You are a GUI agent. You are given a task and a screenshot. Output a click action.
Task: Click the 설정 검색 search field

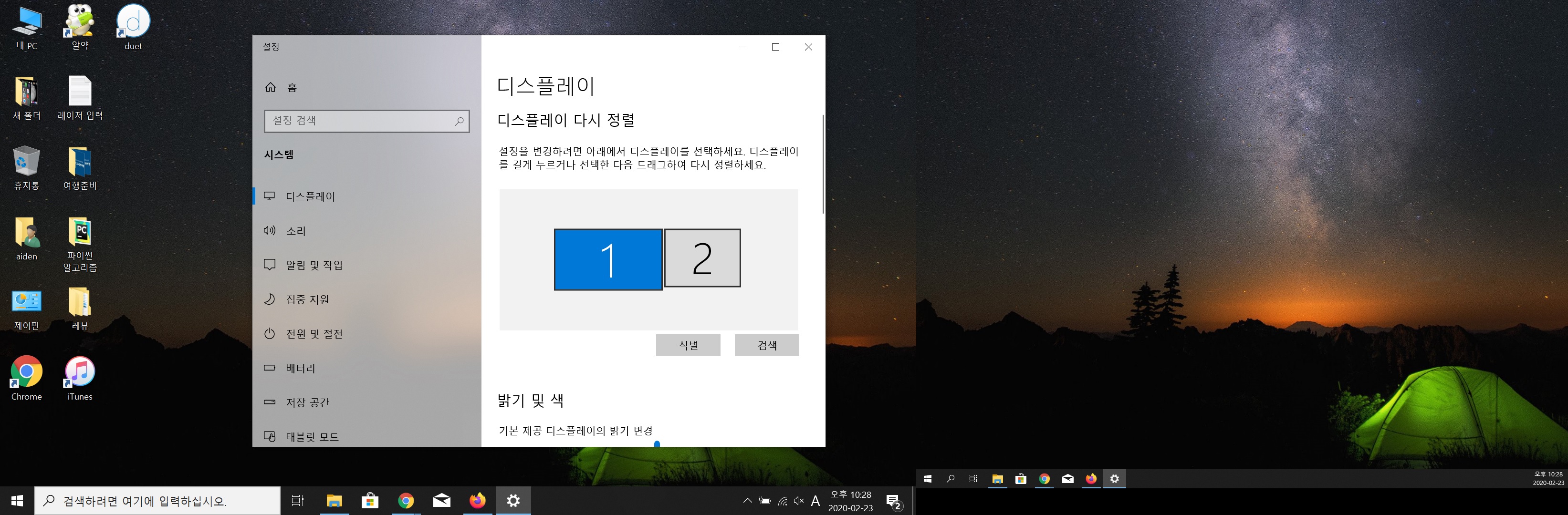tap(359, 121)
